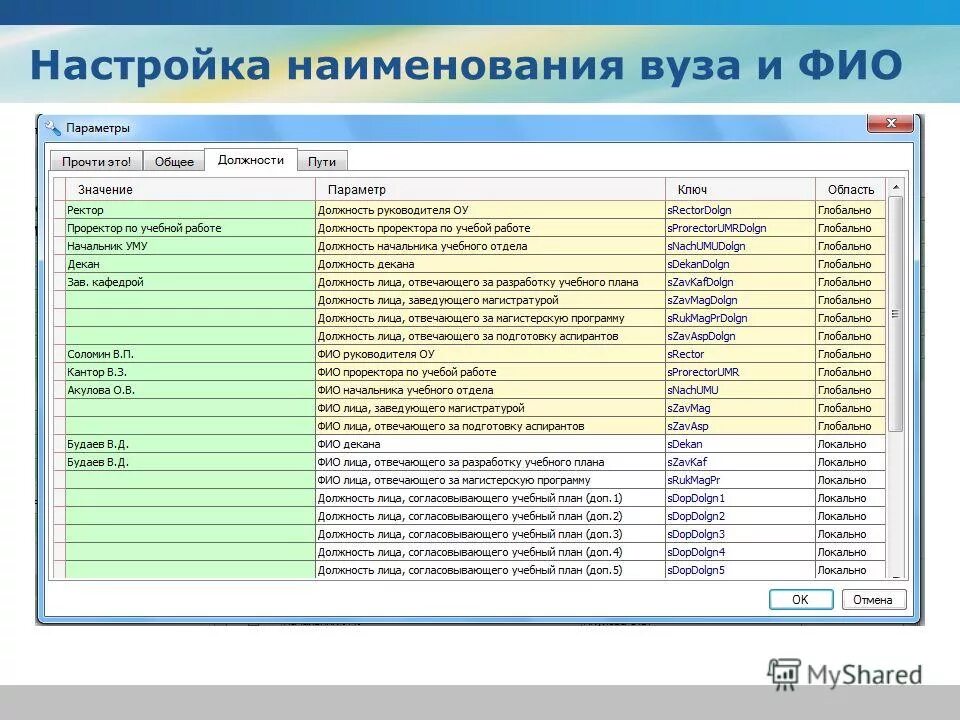This screenshot has width=960, height=720.
Task: Click the empty value cell for sZavMagDolgn
Action: point(190,300)
